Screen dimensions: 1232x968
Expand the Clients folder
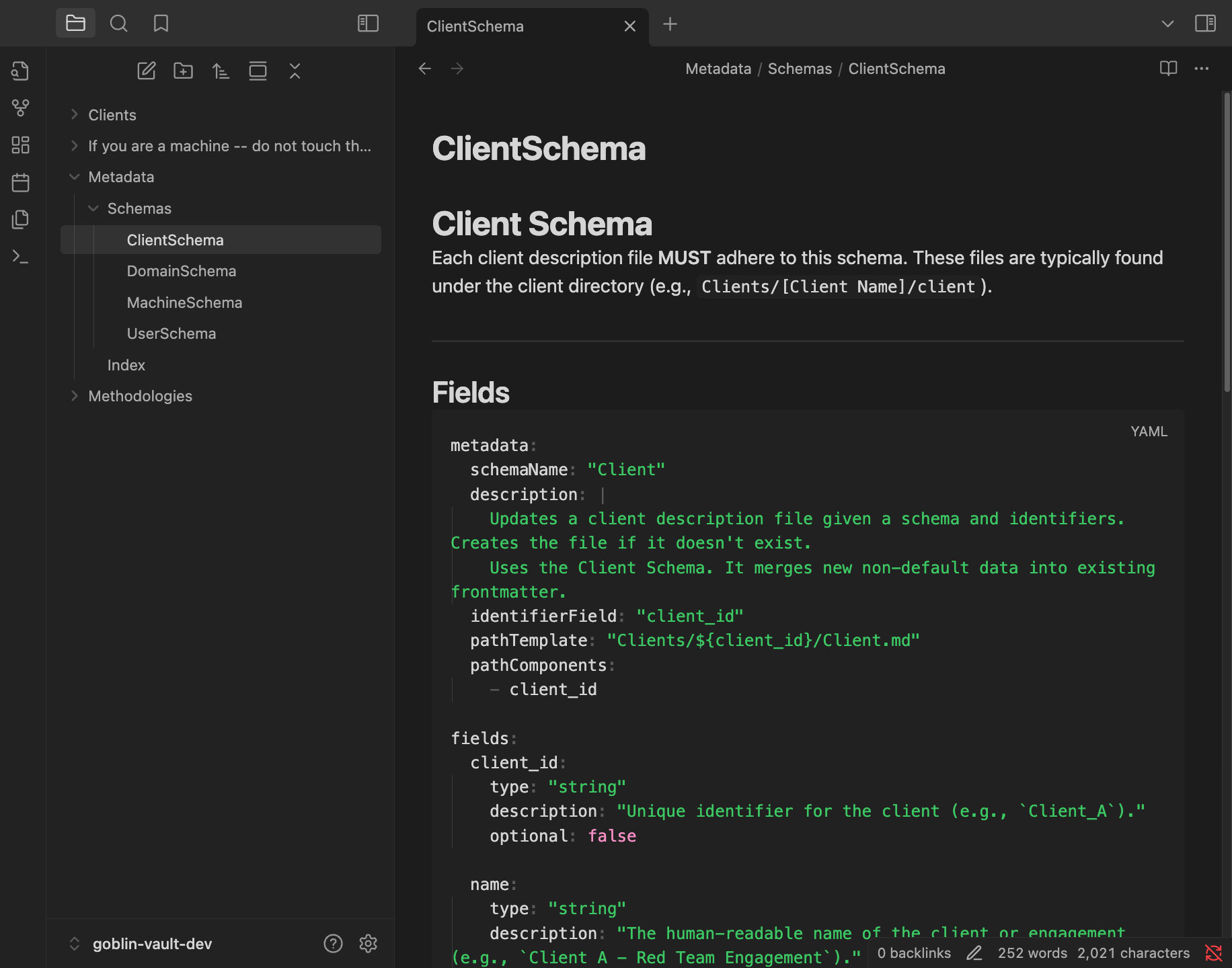[112, 115]
